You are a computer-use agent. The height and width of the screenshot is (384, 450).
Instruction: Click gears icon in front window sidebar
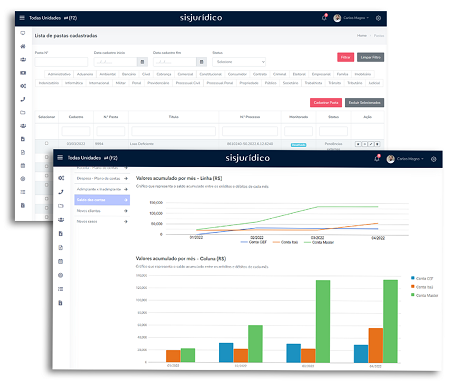point(61,178)
